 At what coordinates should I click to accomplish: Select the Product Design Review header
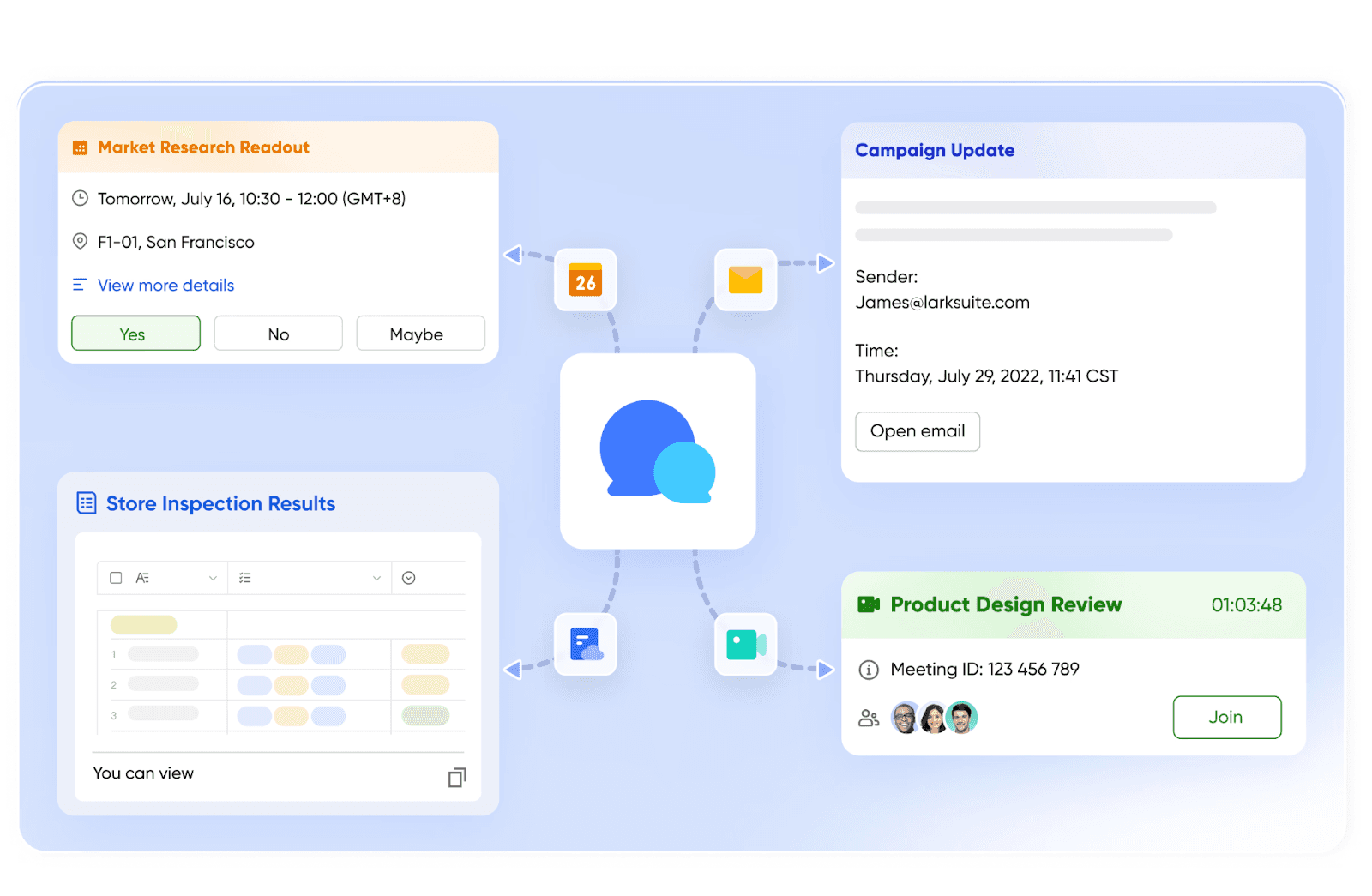[1005, 604]
